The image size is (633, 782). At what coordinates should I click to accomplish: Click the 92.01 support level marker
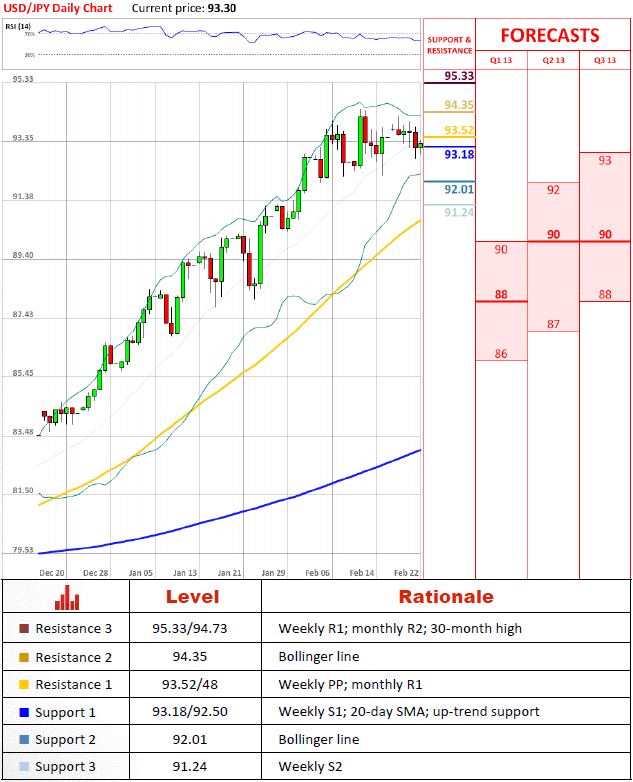pyautogui.click(x=459, y=189)
